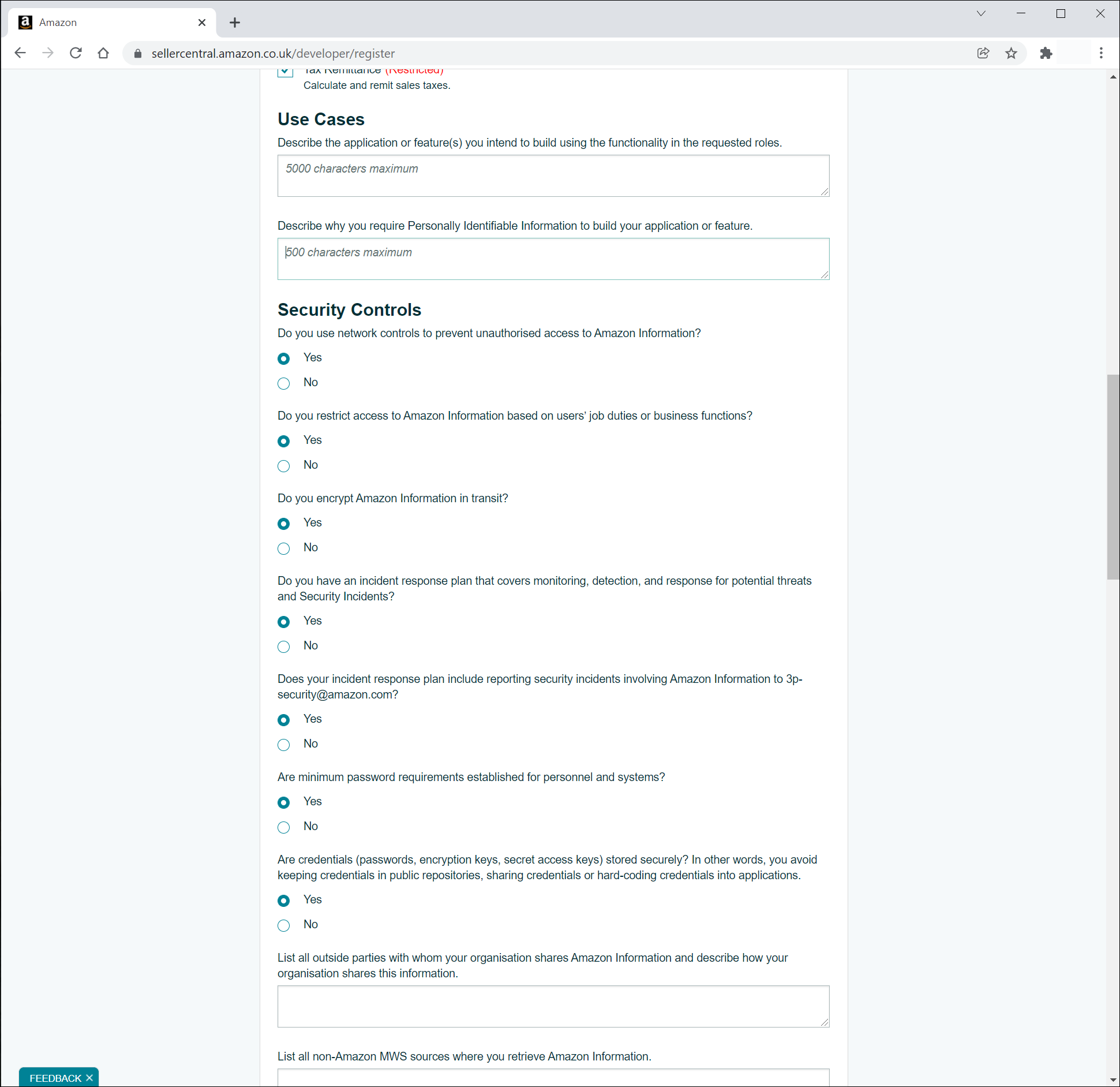Select No for having an incident response plan

pyautogui.click(x=283, y=647)
